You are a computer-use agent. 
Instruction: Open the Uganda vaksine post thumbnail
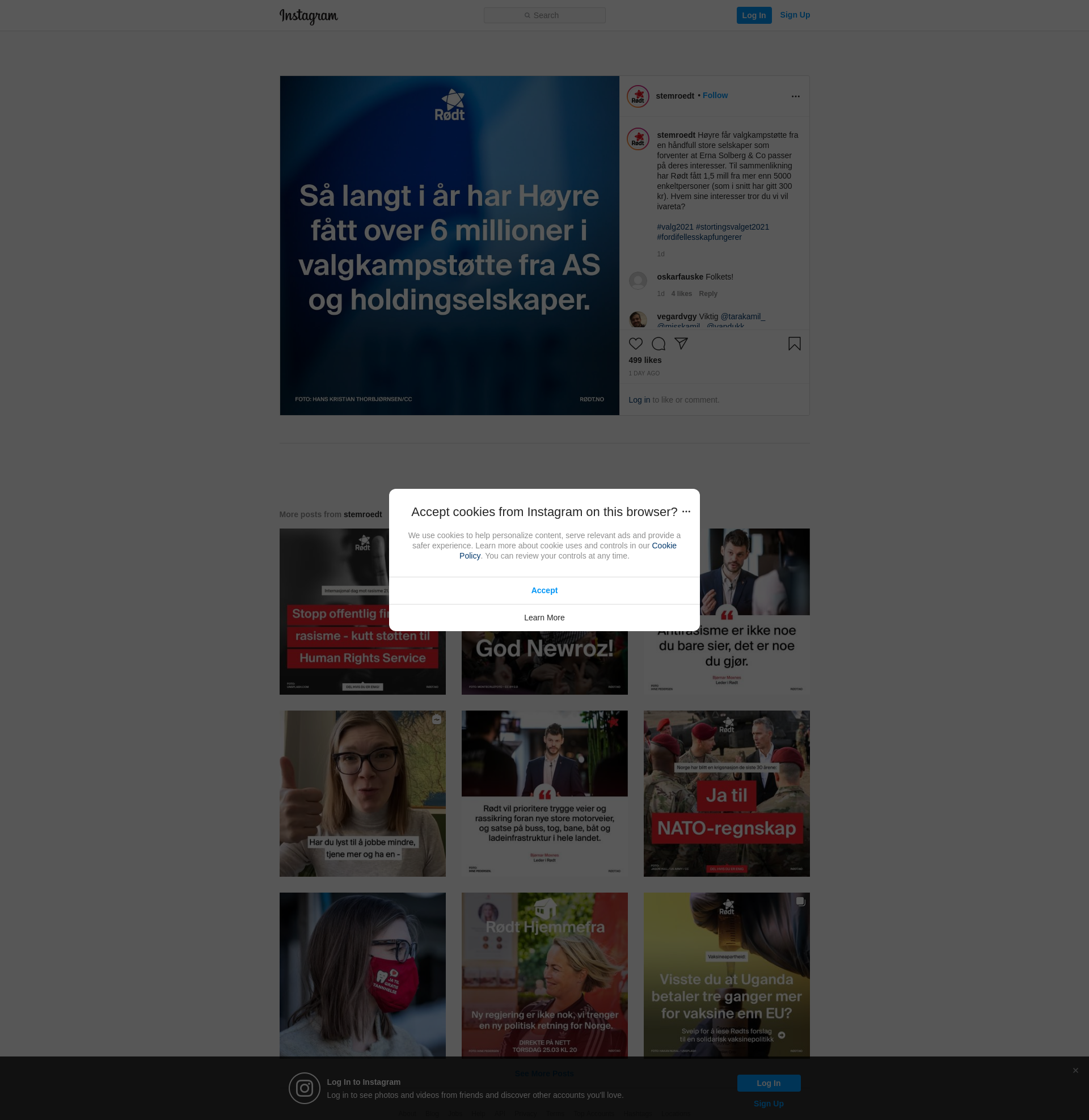coord(727,975)
